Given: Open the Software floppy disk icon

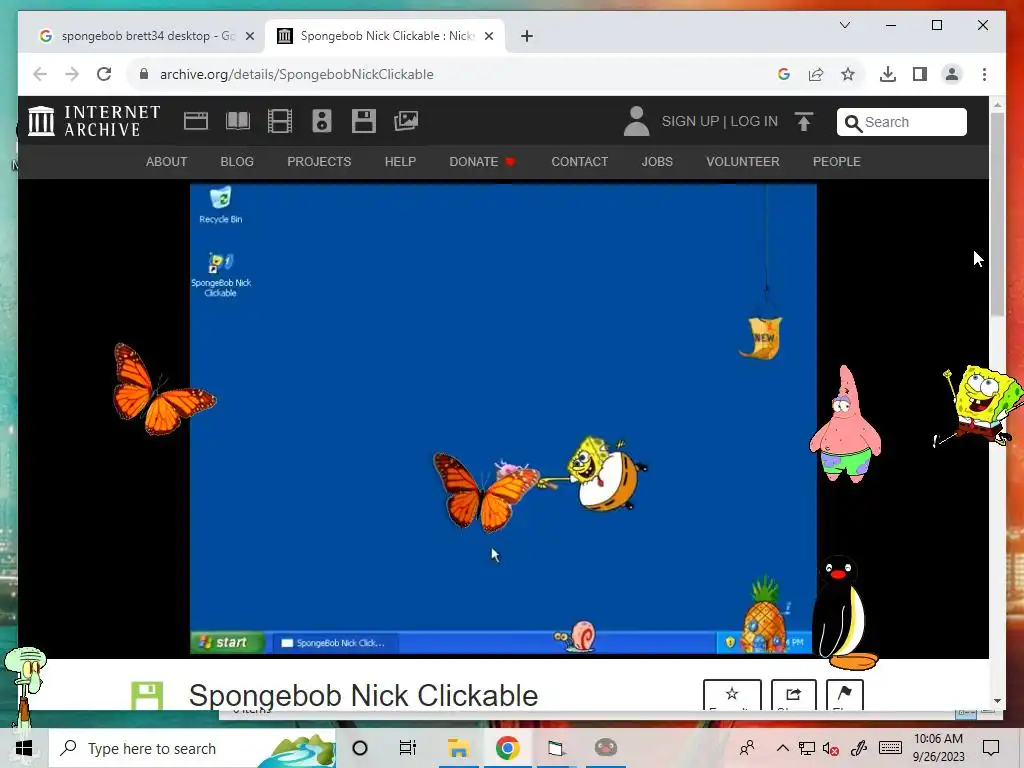Looking at the screenshot, I should (364, 121).
